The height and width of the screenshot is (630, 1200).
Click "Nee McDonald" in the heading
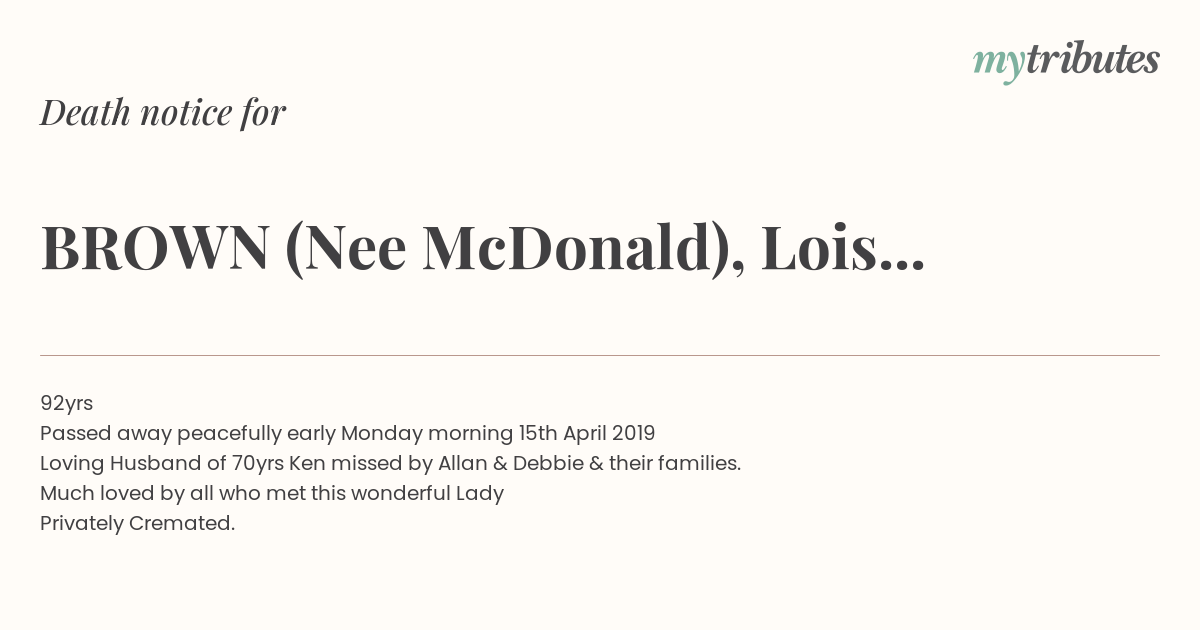pyautogui.click(x=516, y=248)
